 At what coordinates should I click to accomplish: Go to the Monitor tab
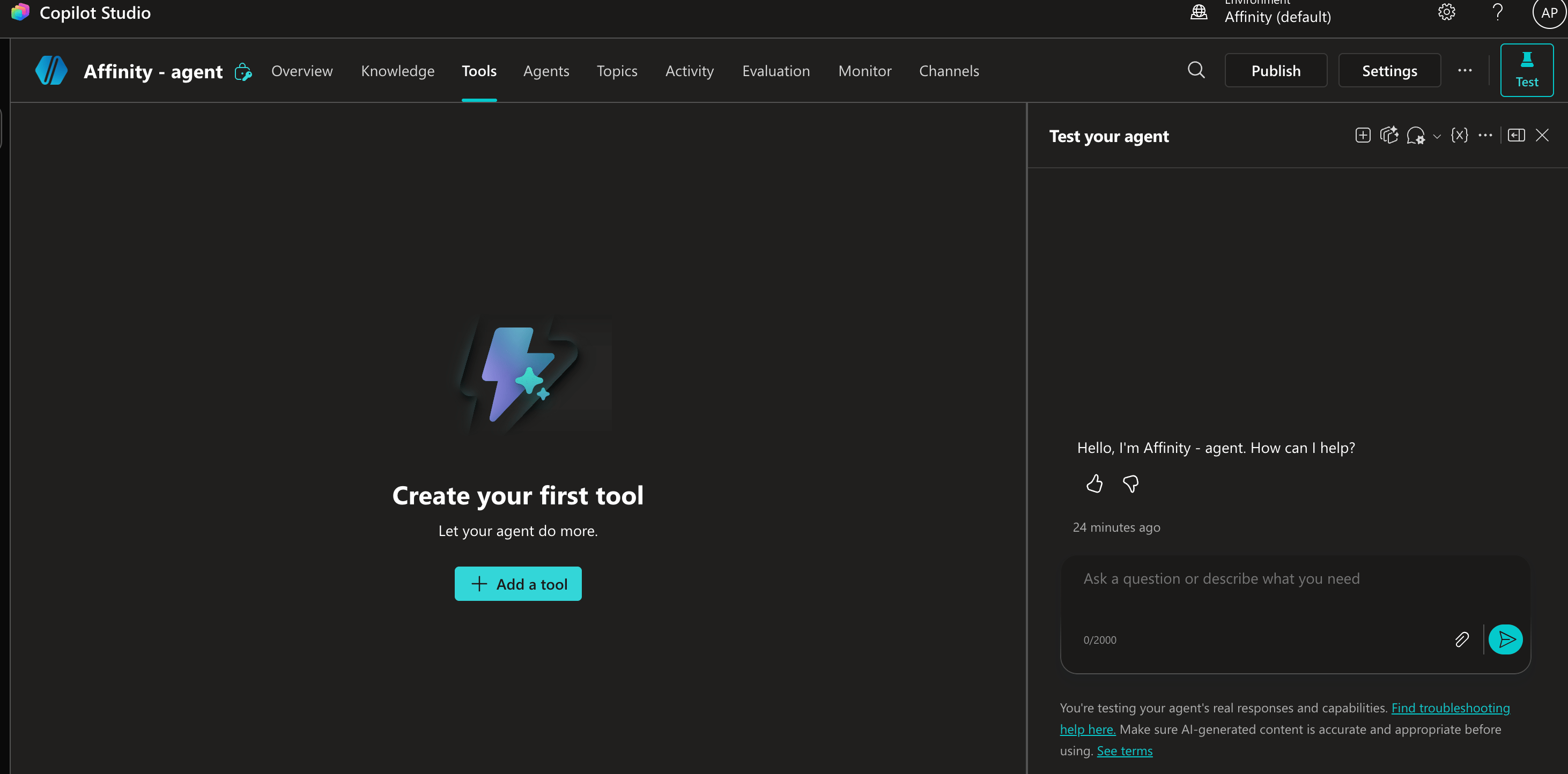point(864,71)
